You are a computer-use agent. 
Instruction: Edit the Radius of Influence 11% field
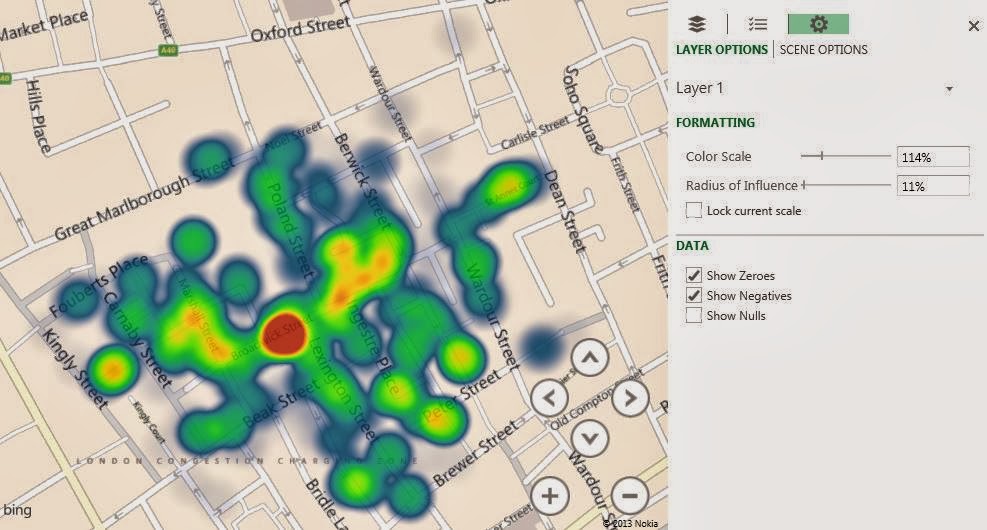coord(933,186)
